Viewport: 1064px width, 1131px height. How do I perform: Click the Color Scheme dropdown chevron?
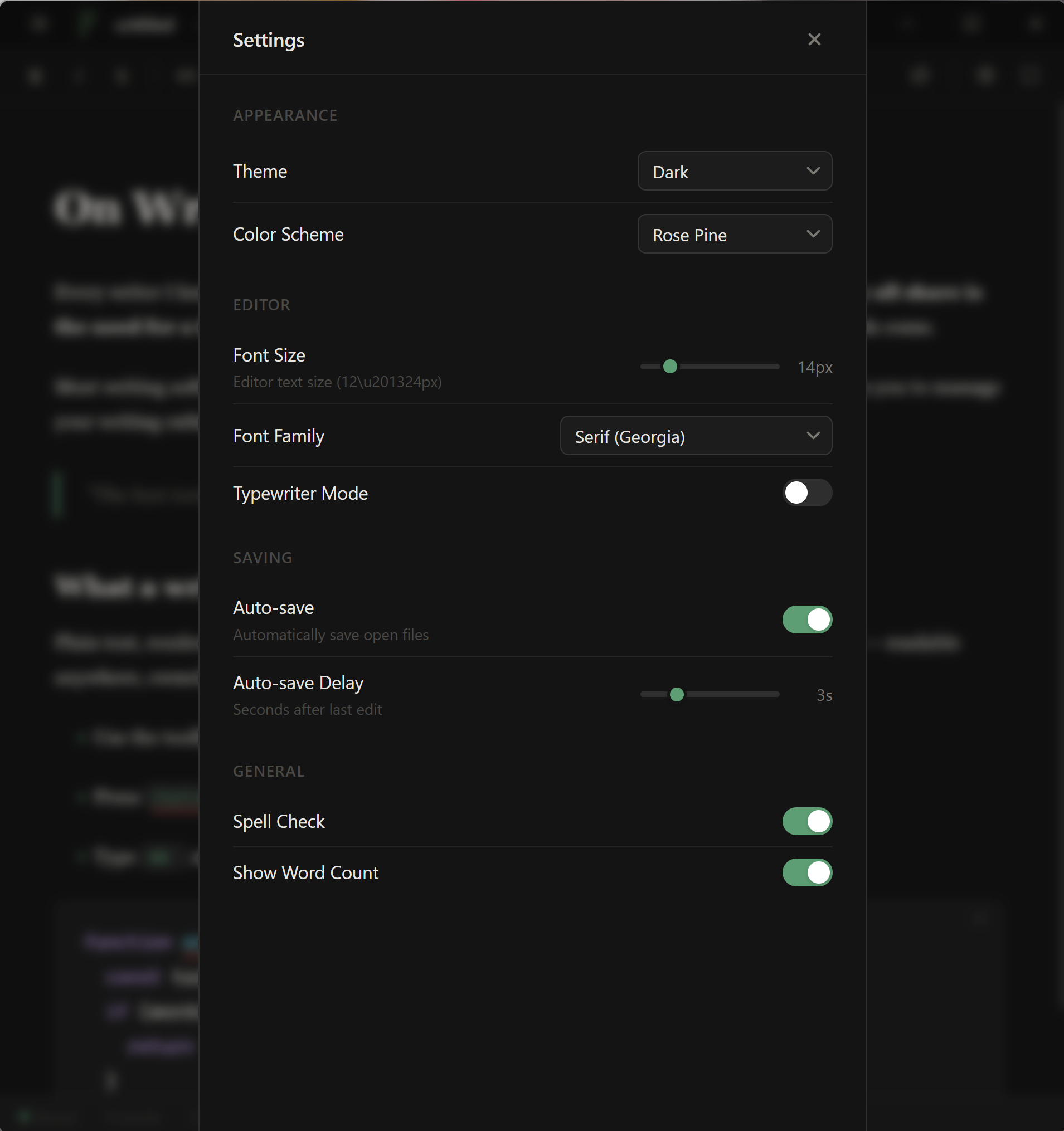(813, 234)
